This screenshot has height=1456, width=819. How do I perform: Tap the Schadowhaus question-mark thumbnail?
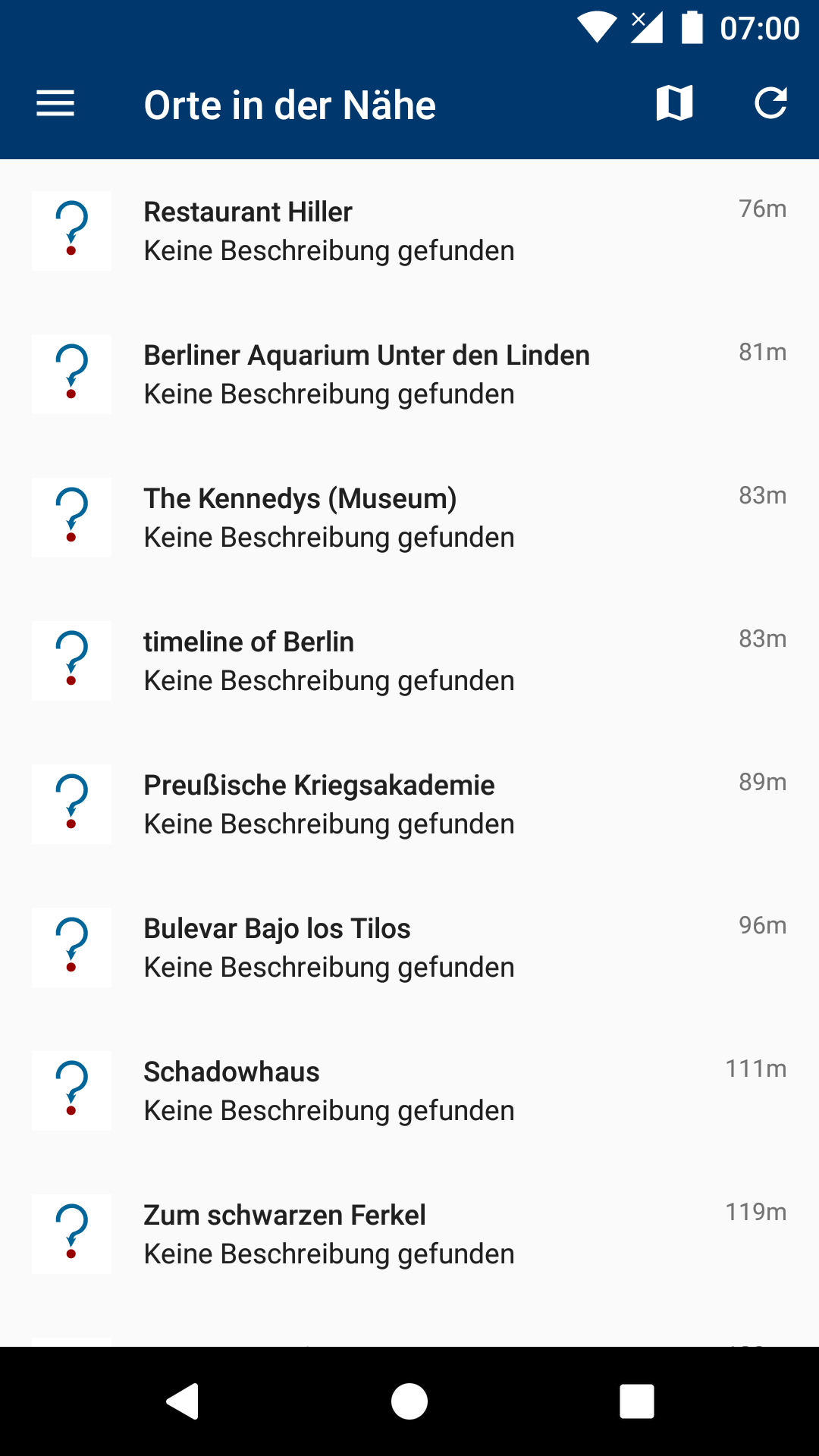(x=71, y=1090)
